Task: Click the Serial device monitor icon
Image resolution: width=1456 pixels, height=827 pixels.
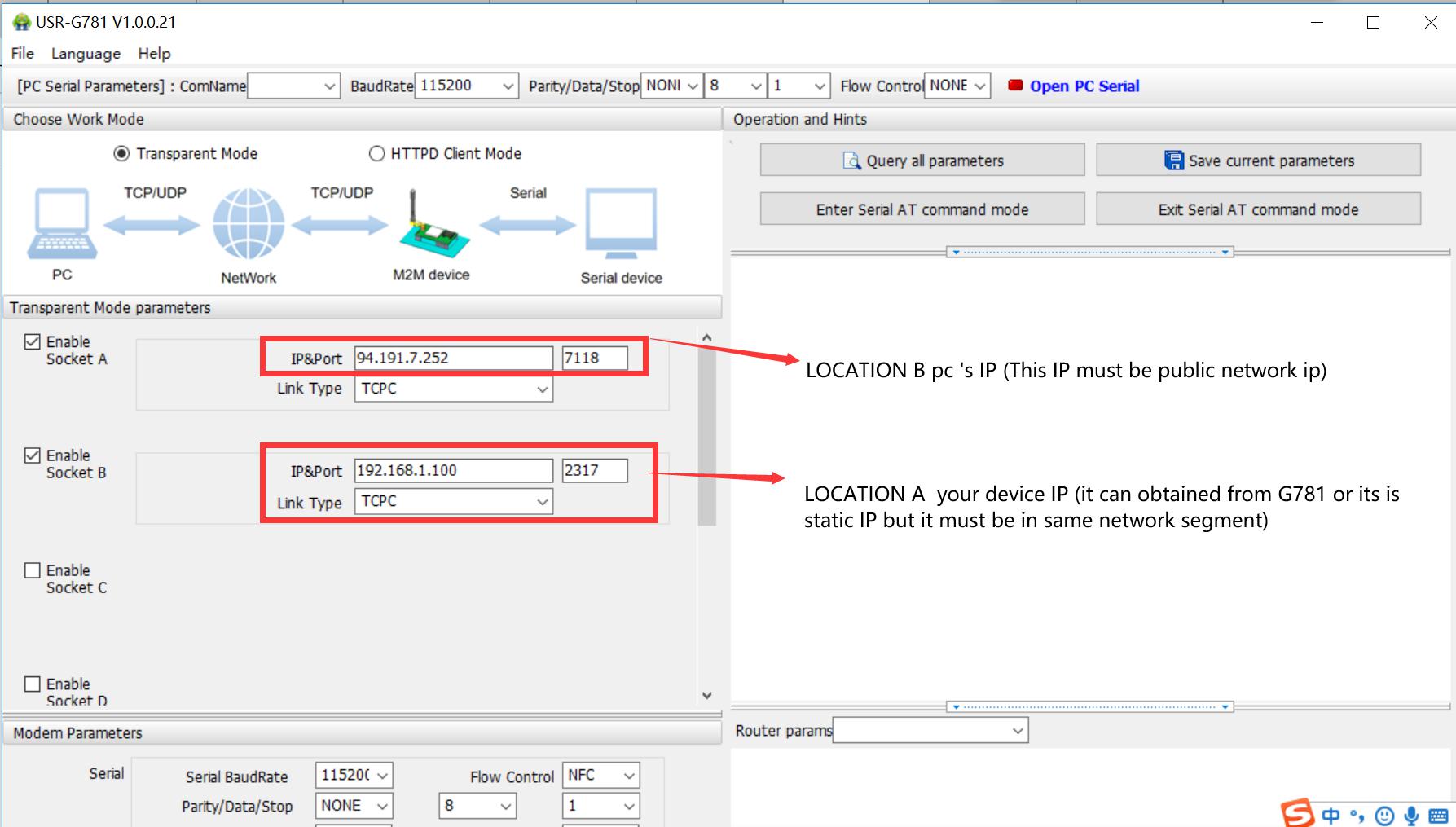Action: point(621,224)
